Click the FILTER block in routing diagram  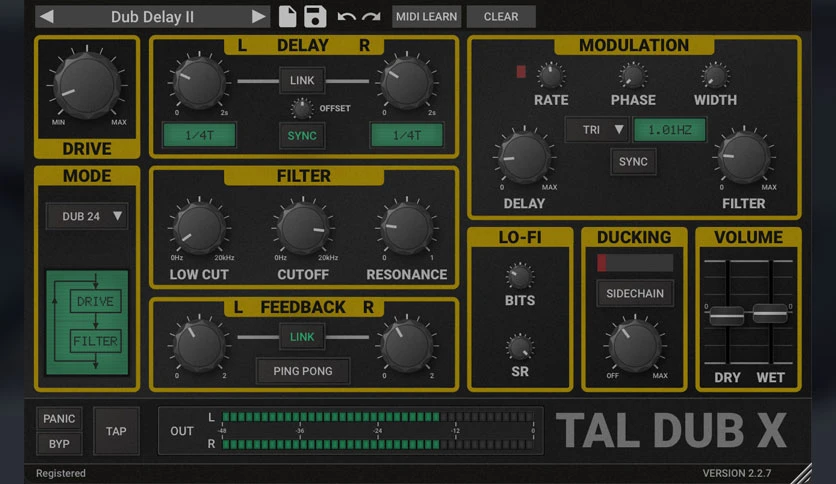coord(95,341)
